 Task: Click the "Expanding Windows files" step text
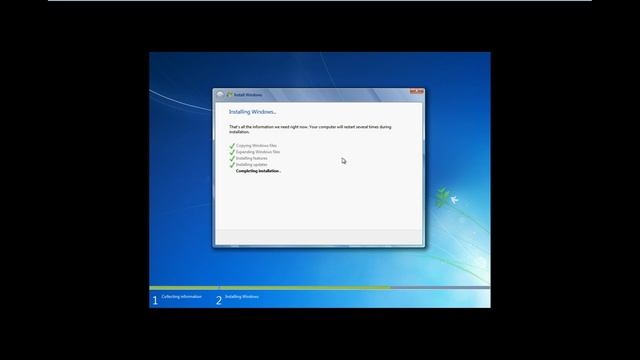coord(258,152)
